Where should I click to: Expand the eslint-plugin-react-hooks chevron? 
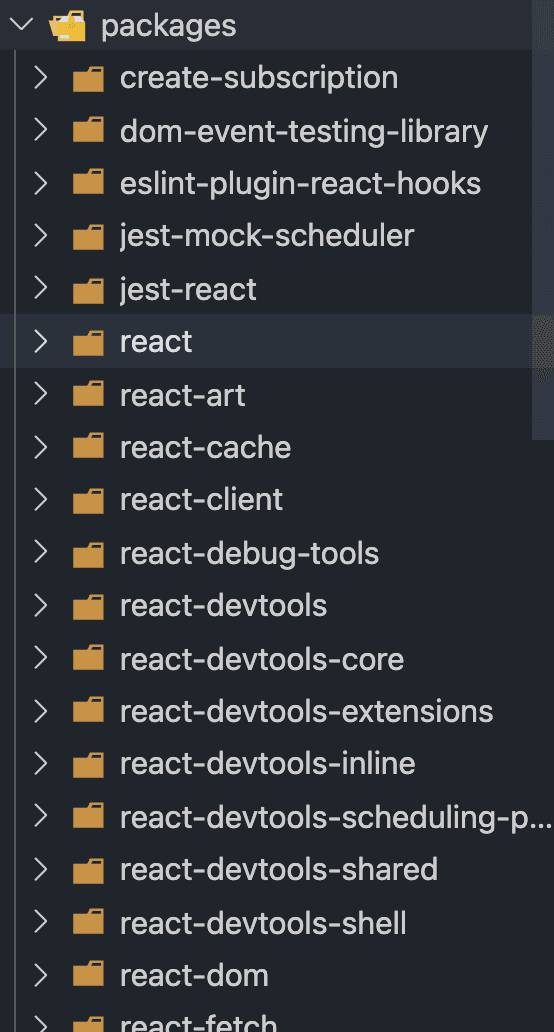40,183
